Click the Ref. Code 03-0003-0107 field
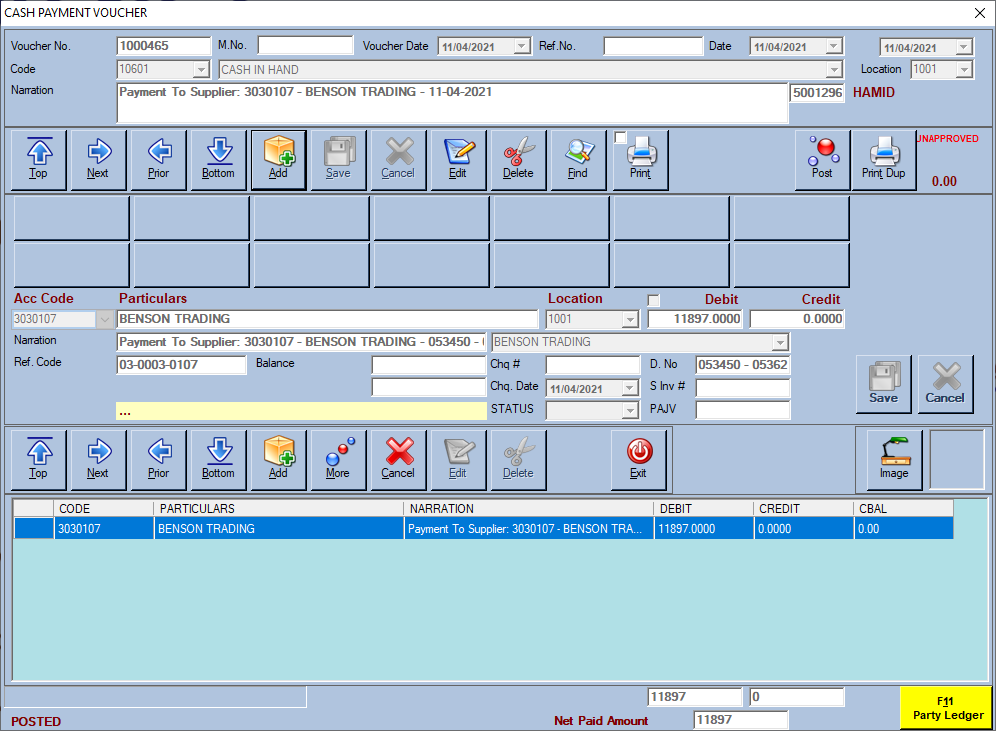The width and height of the screenshot is (996, 731). (x=181, y=365)
